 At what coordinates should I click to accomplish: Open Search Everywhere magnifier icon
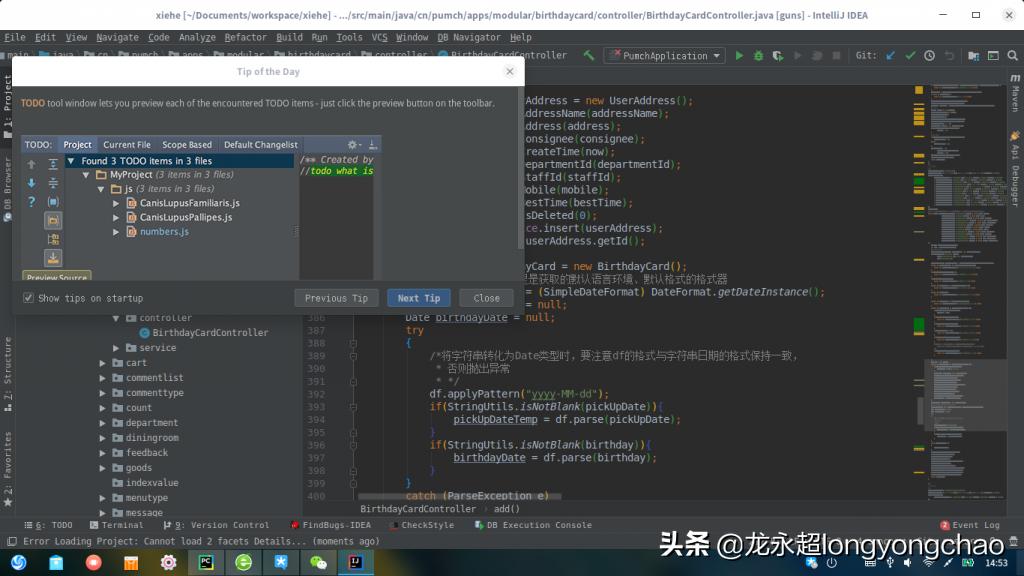(1013, 55)
